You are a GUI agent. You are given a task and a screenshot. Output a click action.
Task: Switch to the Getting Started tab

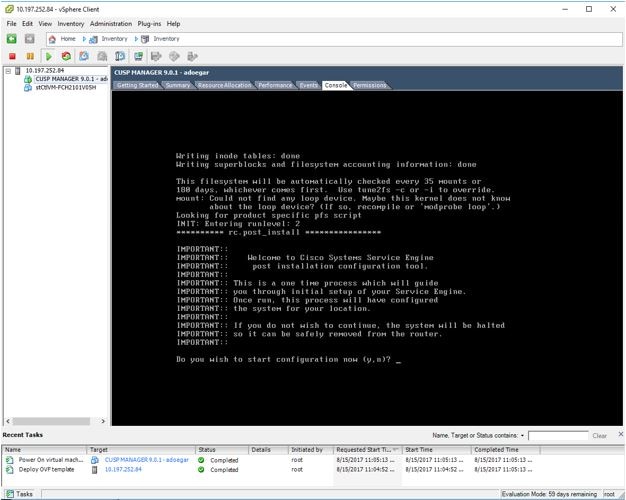tap(138, 85)
